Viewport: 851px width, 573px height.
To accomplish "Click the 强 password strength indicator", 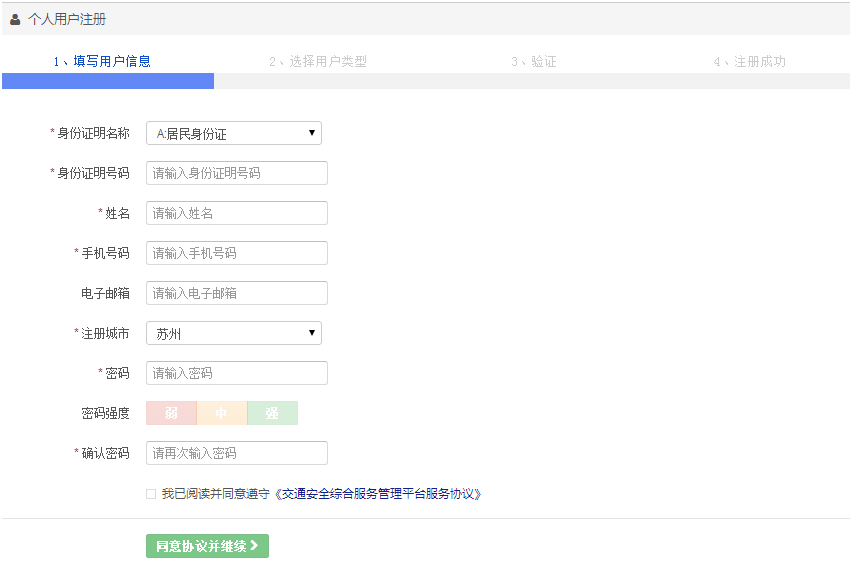I will (272, 413).
